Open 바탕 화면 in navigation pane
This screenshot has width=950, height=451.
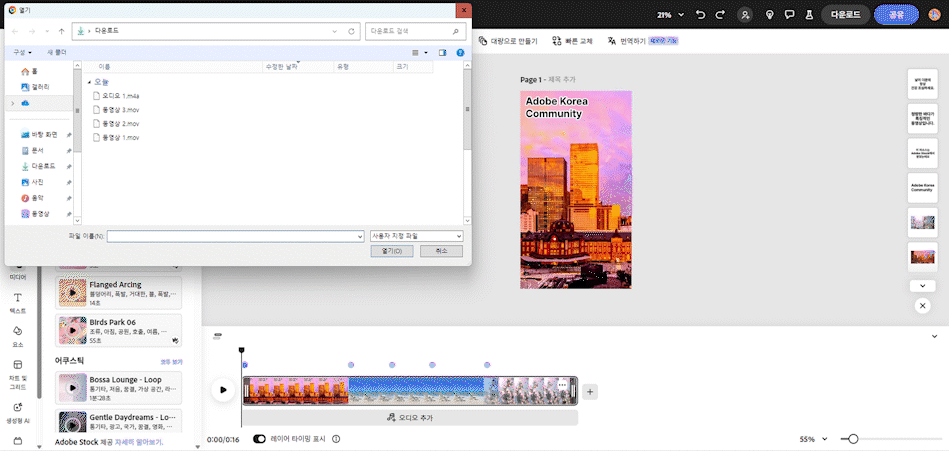pyautogui.click(x=44, y=135)
